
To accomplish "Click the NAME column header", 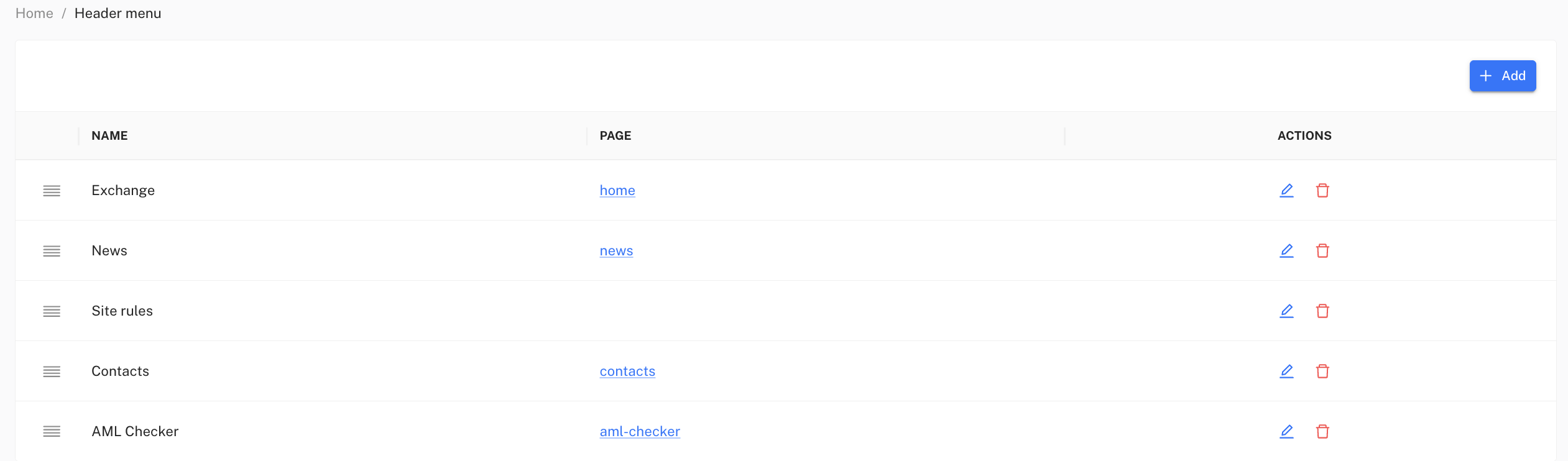I will click(109, 135).
